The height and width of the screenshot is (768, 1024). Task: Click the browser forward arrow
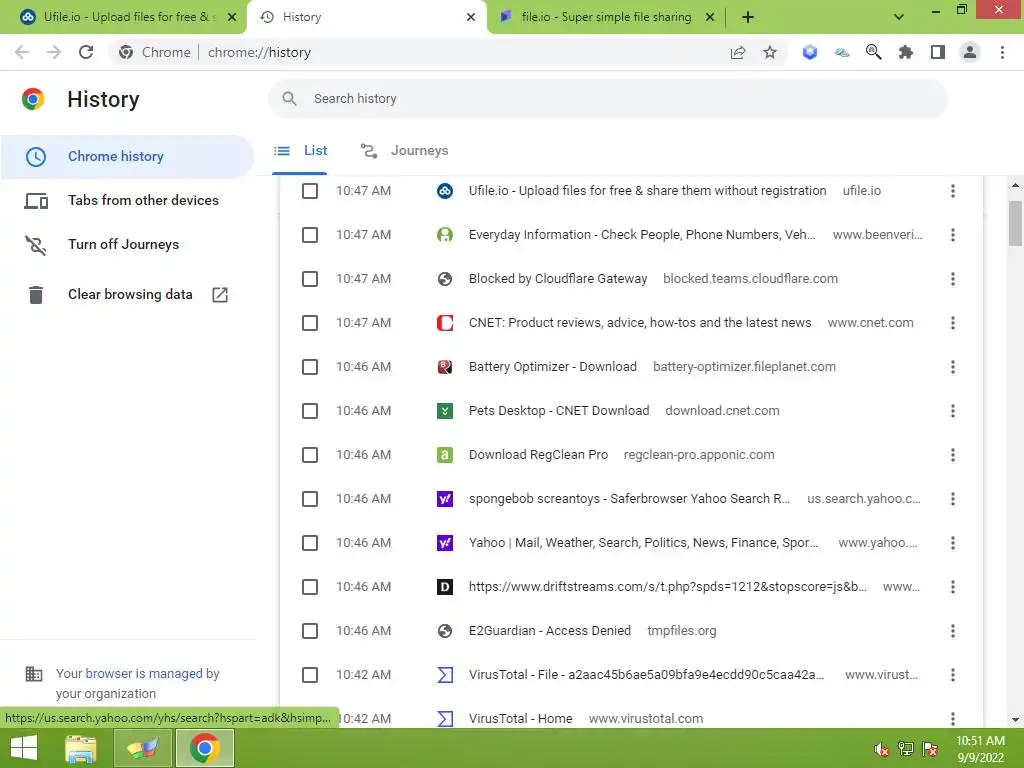54,52
